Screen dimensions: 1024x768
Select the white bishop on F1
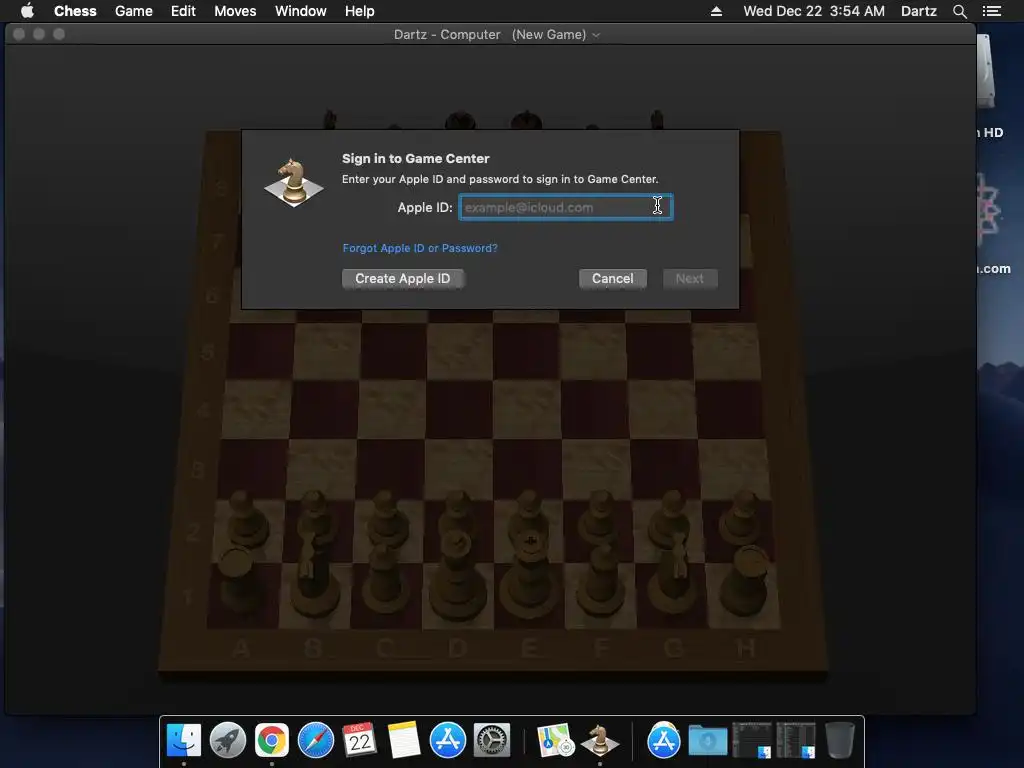pos(601,581)
